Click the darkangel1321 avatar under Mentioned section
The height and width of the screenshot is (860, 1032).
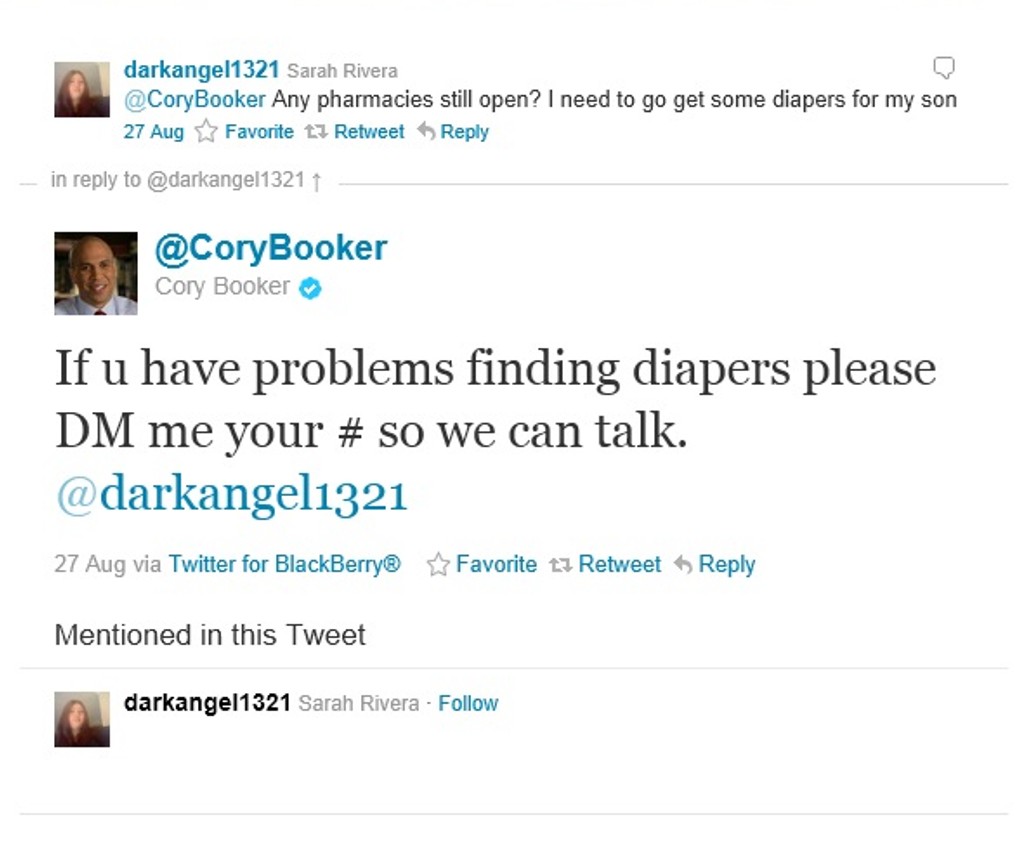[x=82, y=719]
